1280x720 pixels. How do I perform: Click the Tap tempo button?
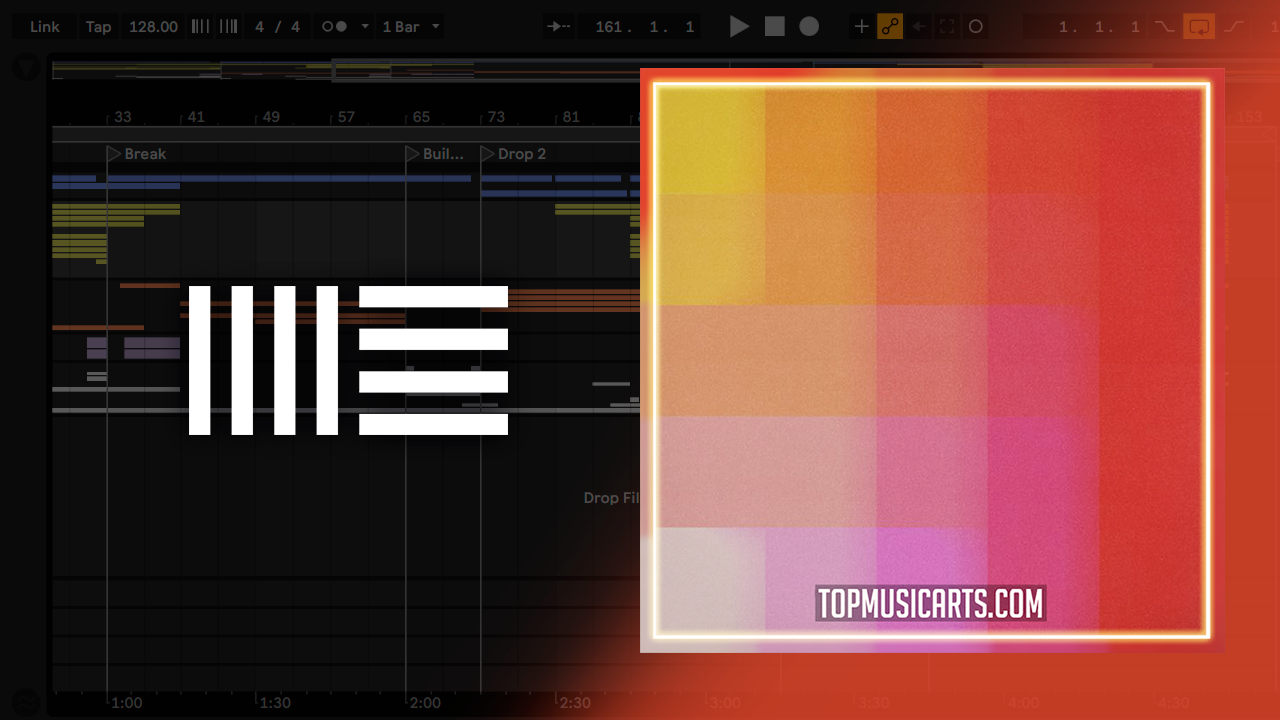tap(98, 27)
